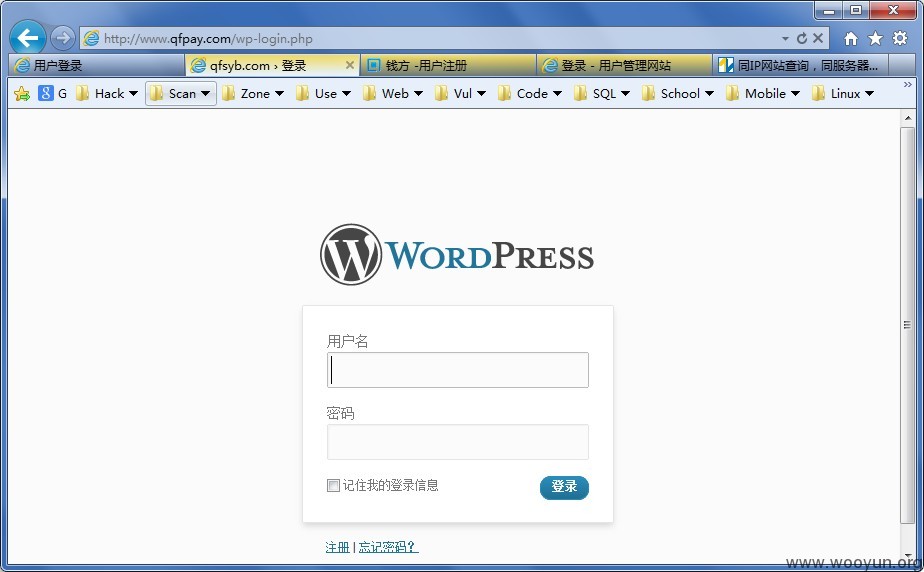Viewport: 924px width, 572px height.
Task: Click the URL text in the address bar
Action: click(208, 39)
